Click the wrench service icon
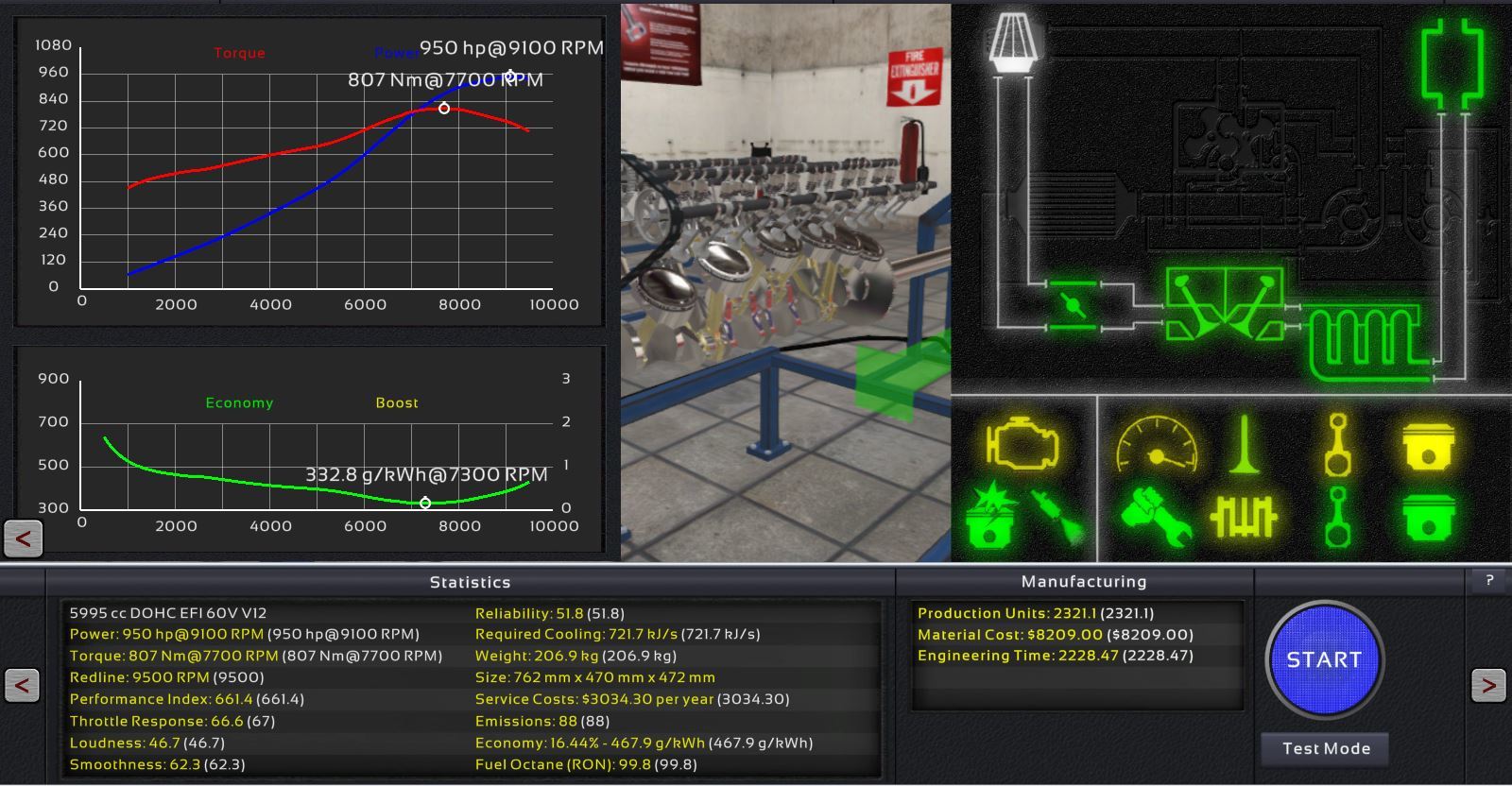This screenshot has height=786, width=1512. 1157,517
